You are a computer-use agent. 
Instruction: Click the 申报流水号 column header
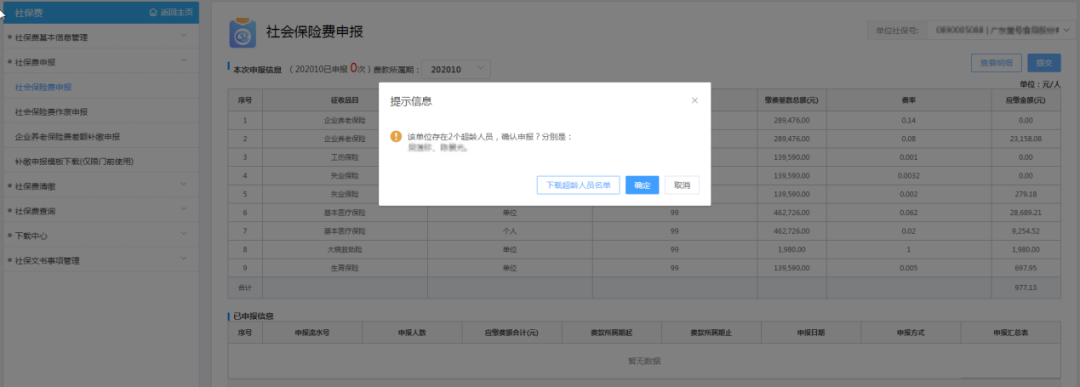pos(312,332)
